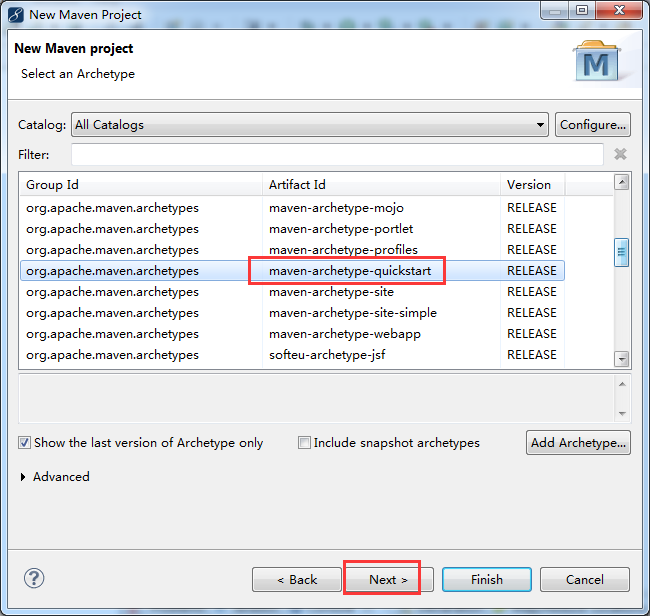Select the softeu-archetype-jsf row
Viewport: 650px width, 616px height.
292,355
